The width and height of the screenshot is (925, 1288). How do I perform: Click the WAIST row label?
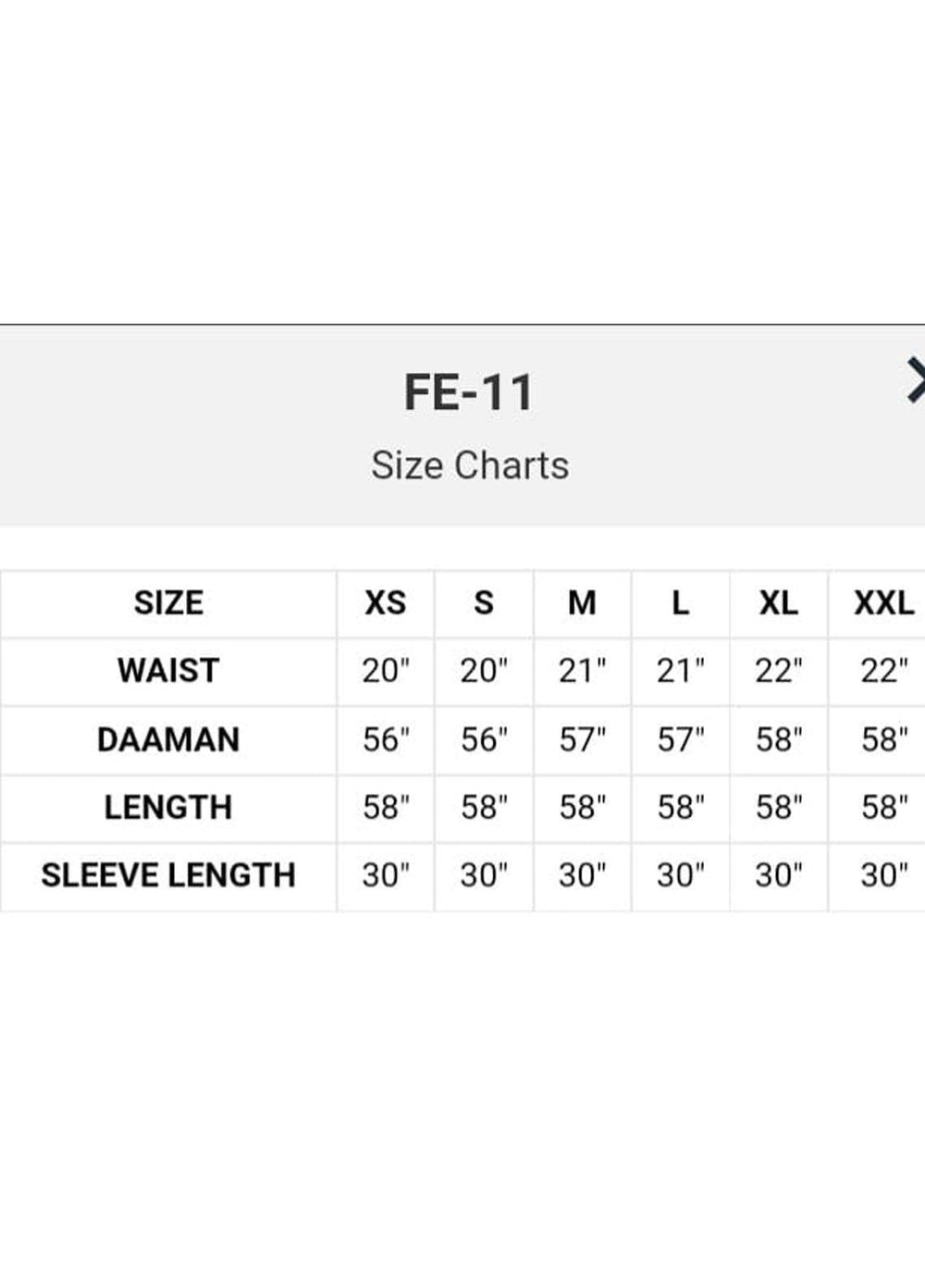coord(168,671)
